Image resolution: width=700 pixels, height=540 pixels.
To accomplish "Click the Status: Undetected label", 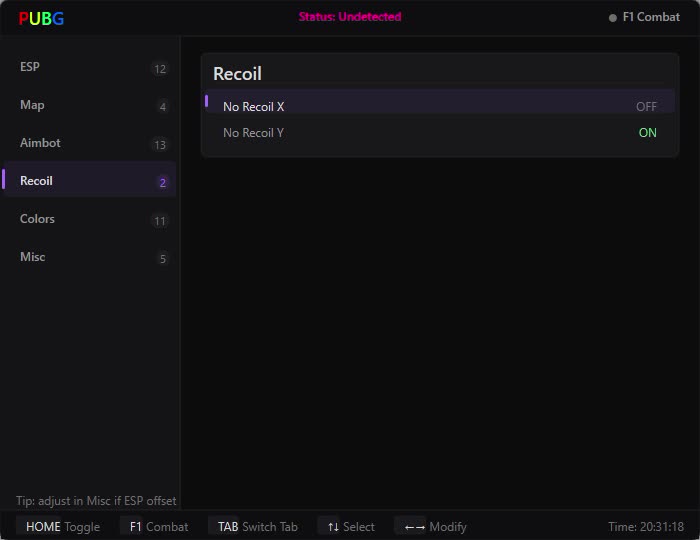I will point(350,17).
